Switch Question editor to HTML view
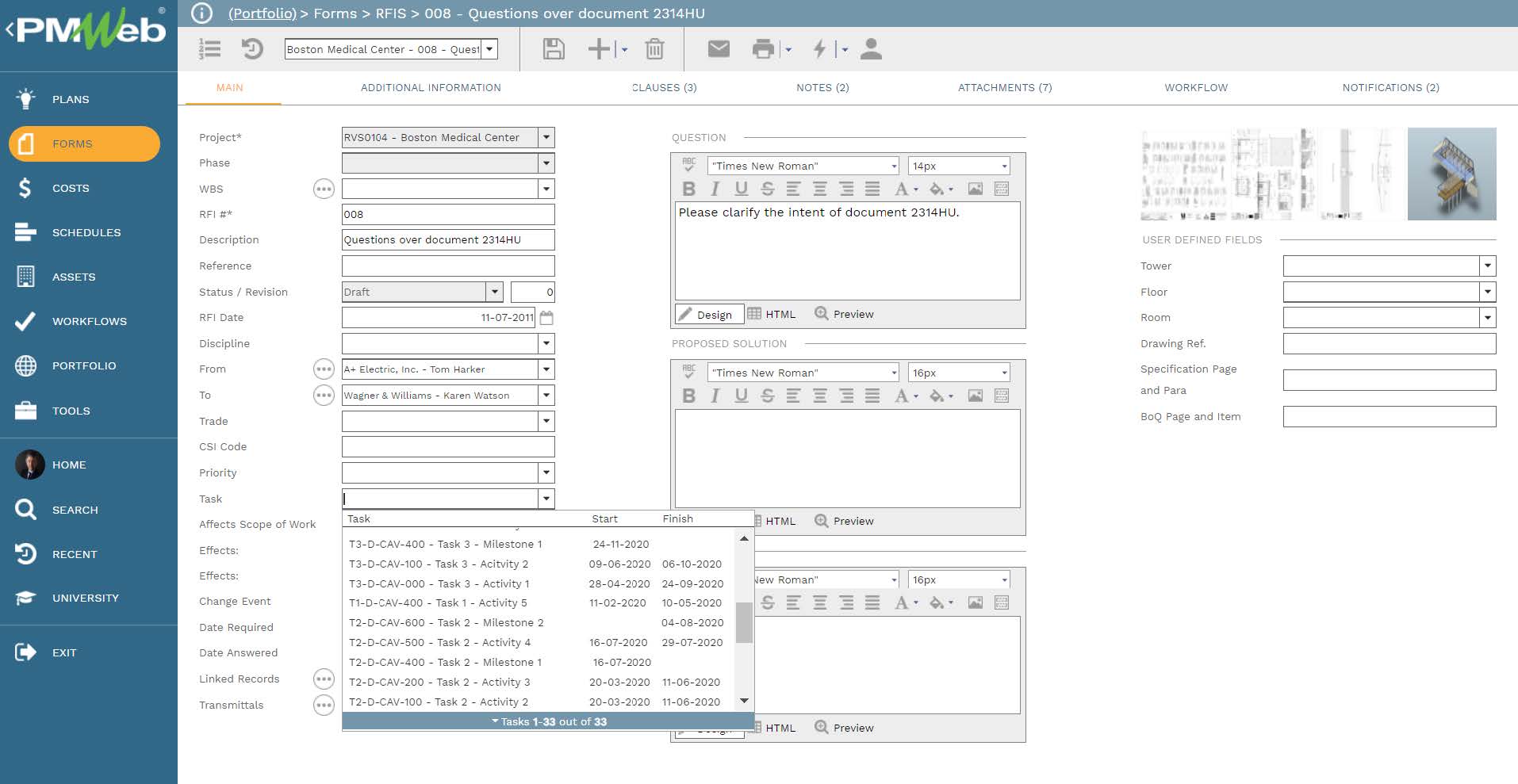This screenshot has height=784, width=1518. 772,314
